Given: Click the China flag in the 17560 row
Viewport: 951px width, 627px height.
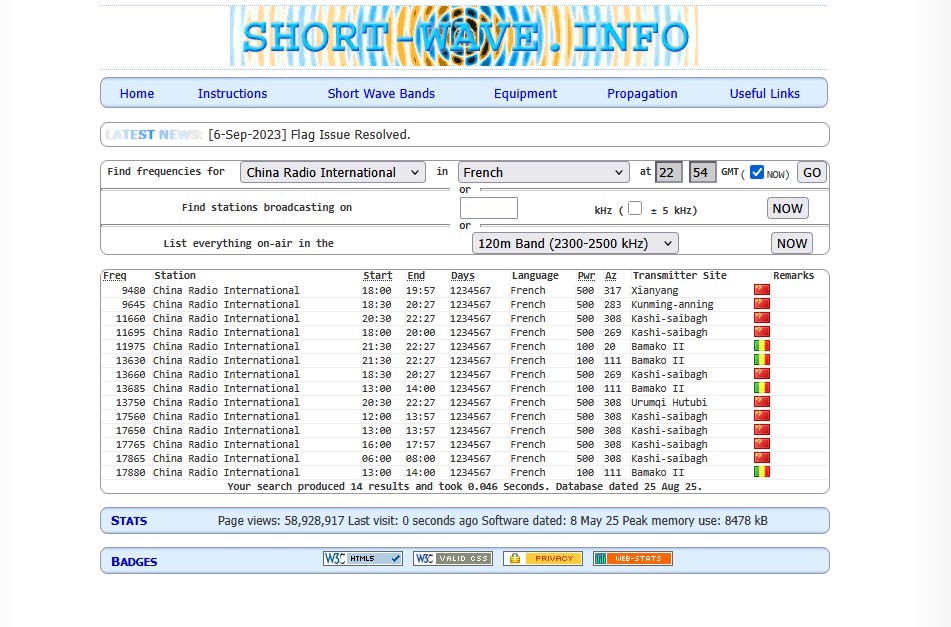Looking at the screenshot, I should click(x=762, y=415).
